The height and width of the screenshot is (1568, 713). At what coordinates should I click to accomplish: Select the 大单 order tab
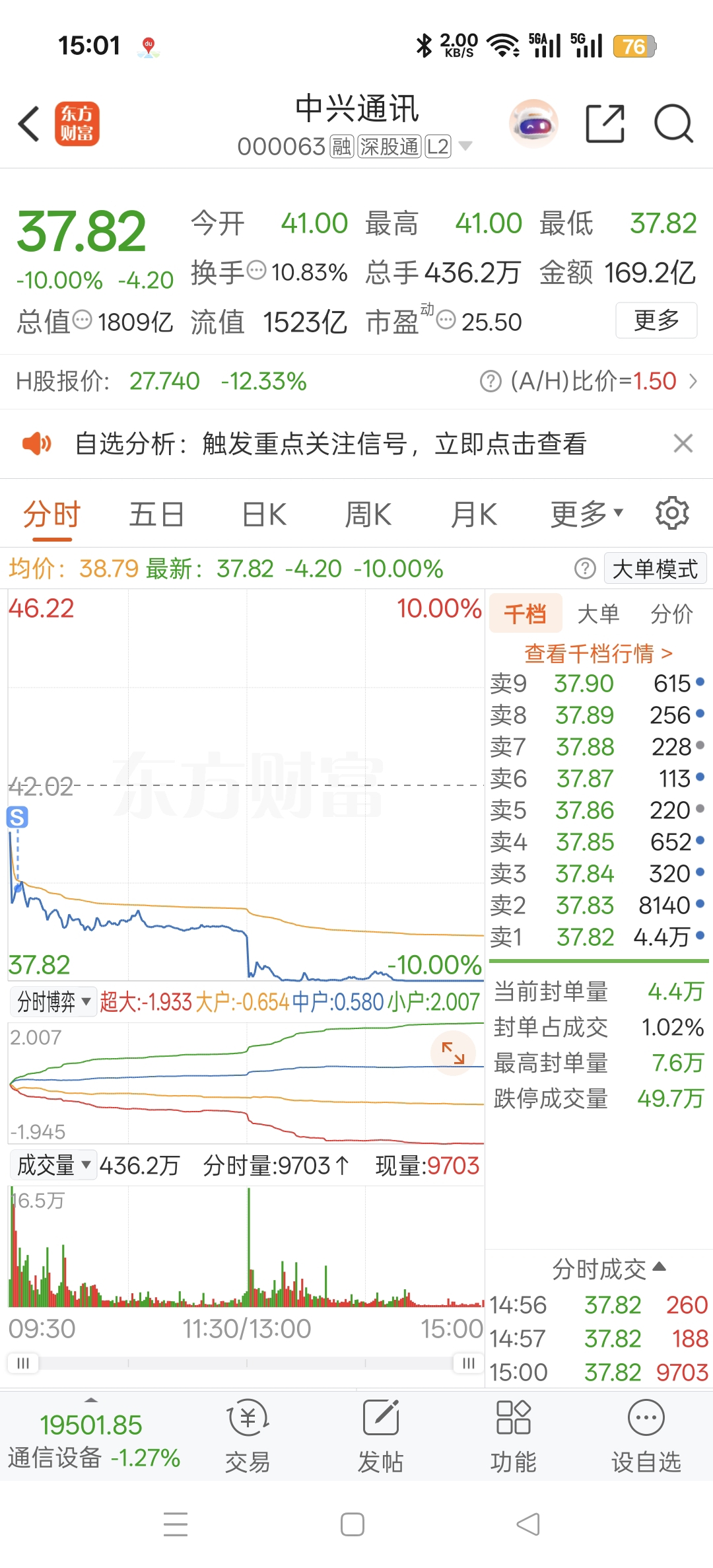point(598,614)
